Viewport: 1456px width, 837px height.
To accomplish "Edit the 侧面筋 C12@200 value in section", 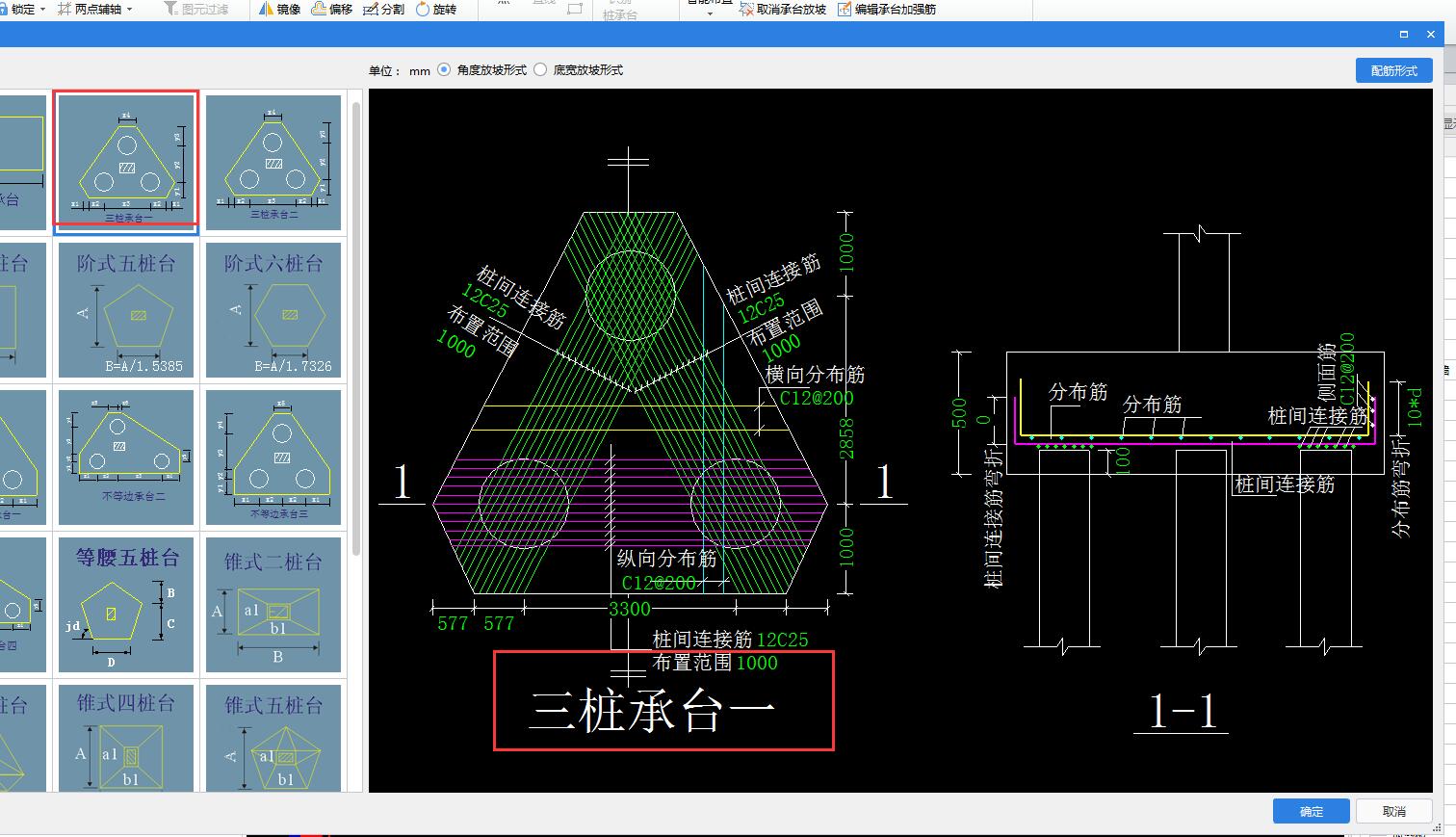I will point(1346,370).
